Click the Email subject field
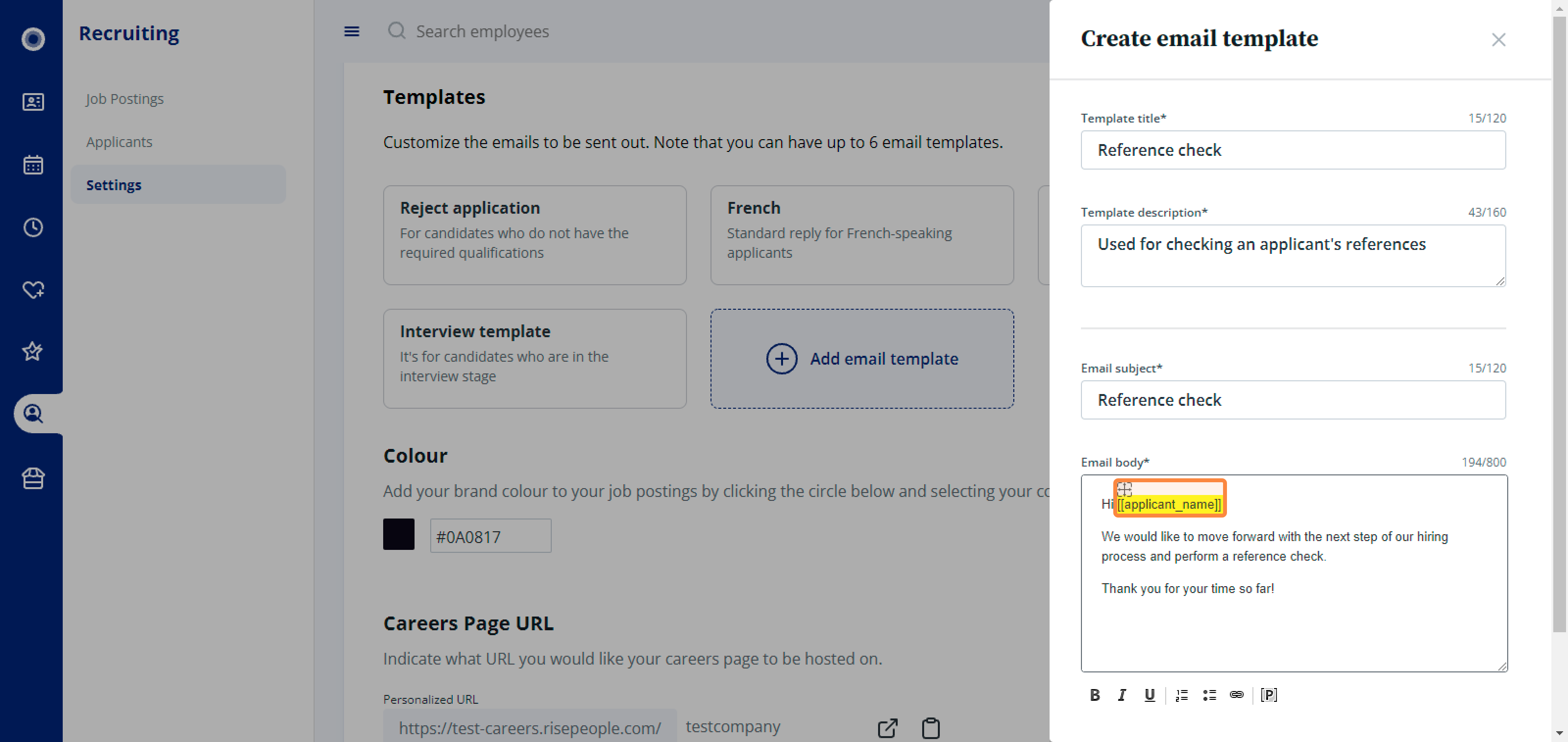 (x=1293, y=400)
